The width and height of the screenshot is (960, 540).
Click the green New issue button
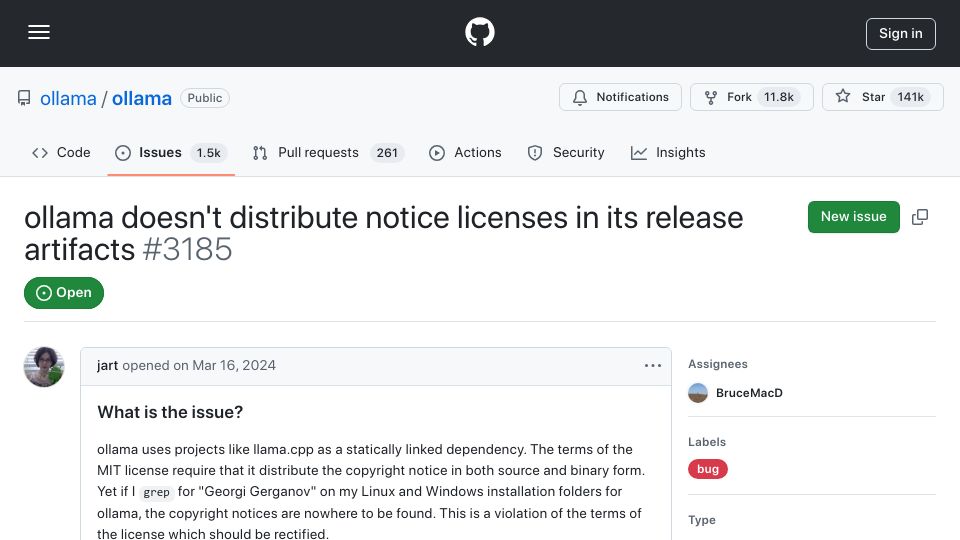tap(853, 217)
